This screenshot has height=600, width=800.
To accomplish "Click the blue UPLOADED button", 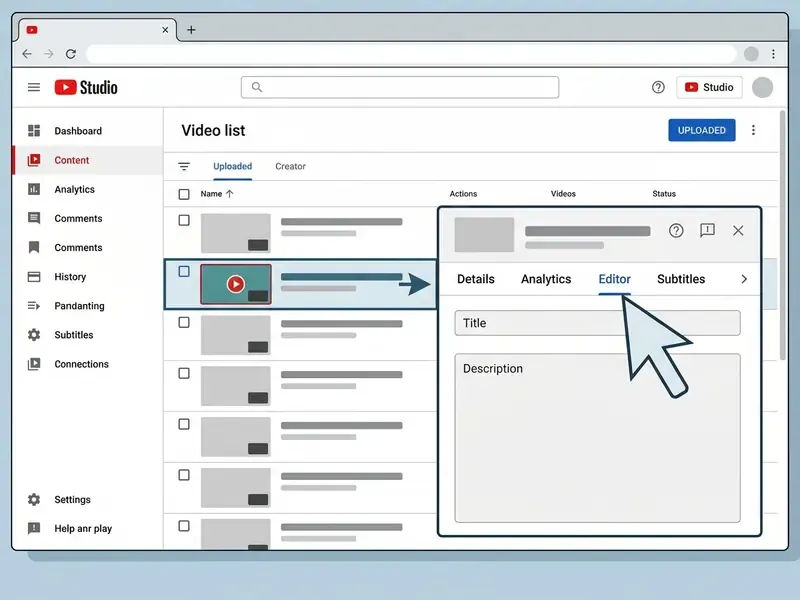I will pos(702,130).
